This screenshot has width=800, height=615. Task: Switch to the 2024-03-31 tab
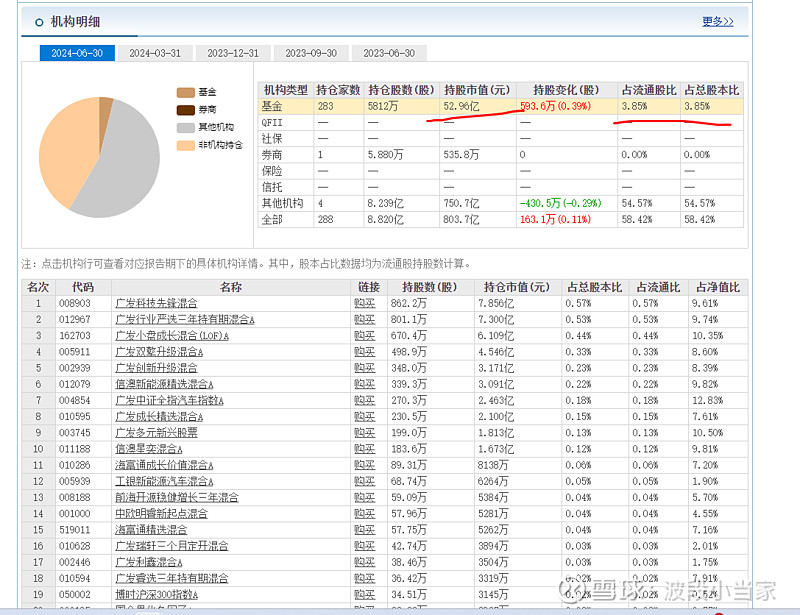pyautogui.click(x=155, y=53)
